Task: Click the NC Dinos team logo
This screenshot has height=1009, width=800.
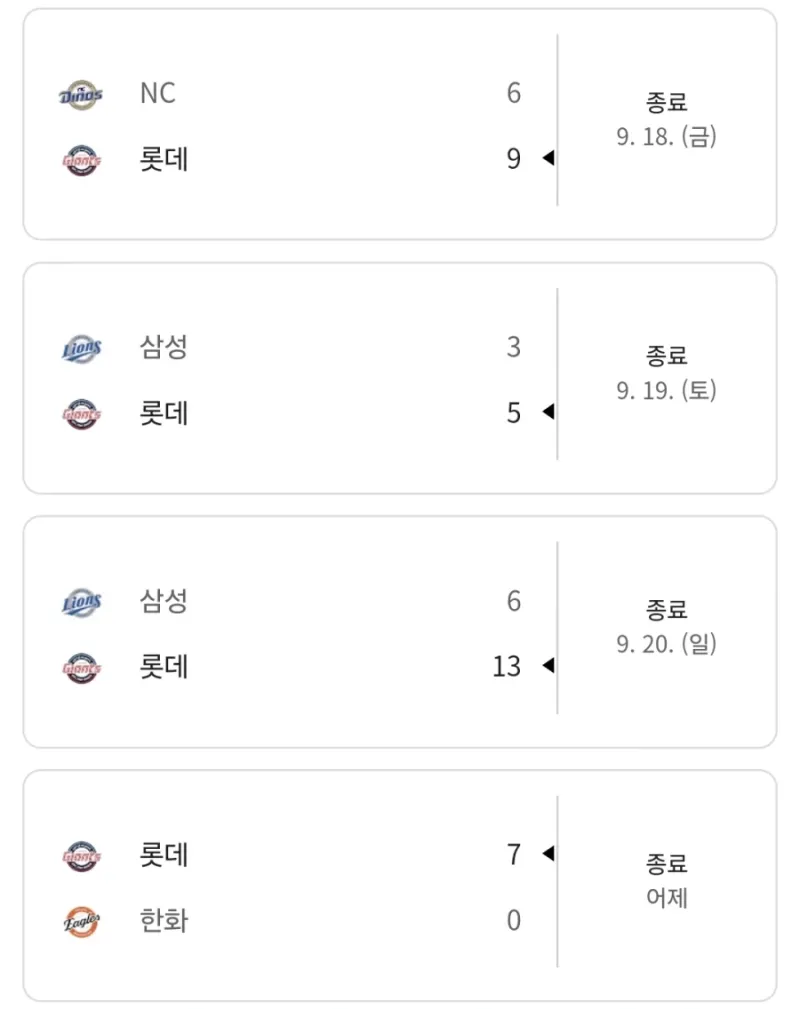Action: coord(81,95)
